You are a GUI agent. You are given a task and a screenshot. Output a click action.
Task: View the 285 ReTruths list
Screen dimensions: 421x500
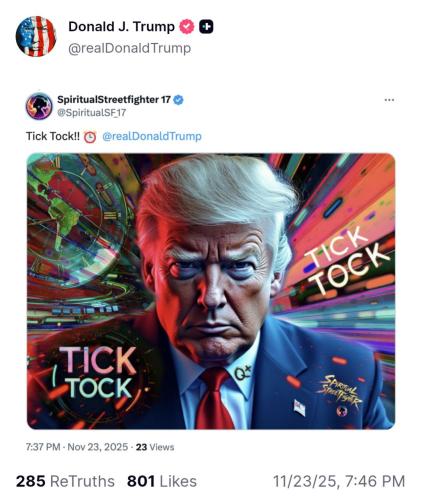coord(65,481)
